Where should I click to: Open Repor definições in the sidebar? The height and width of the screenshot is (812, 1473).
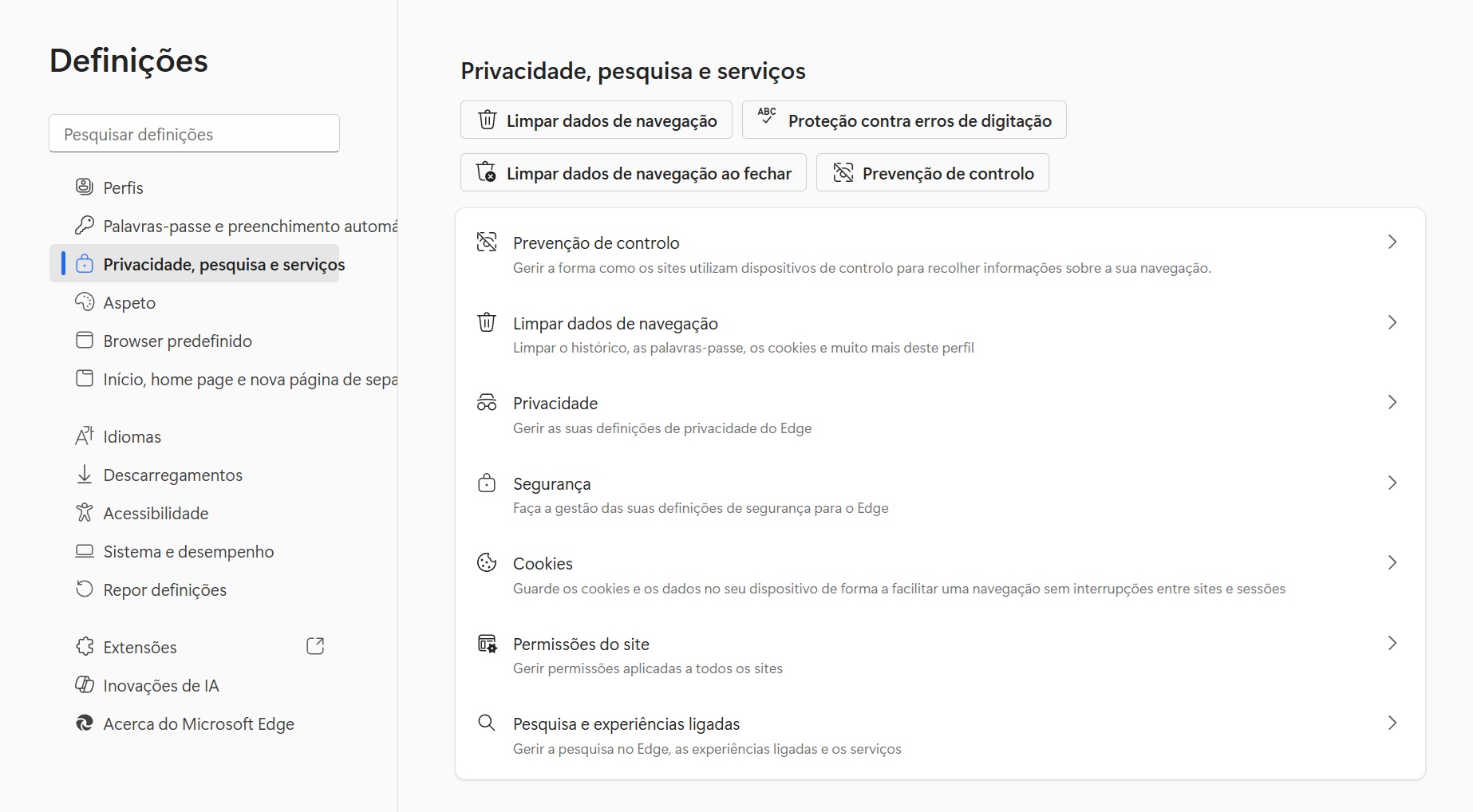[164, 590]
